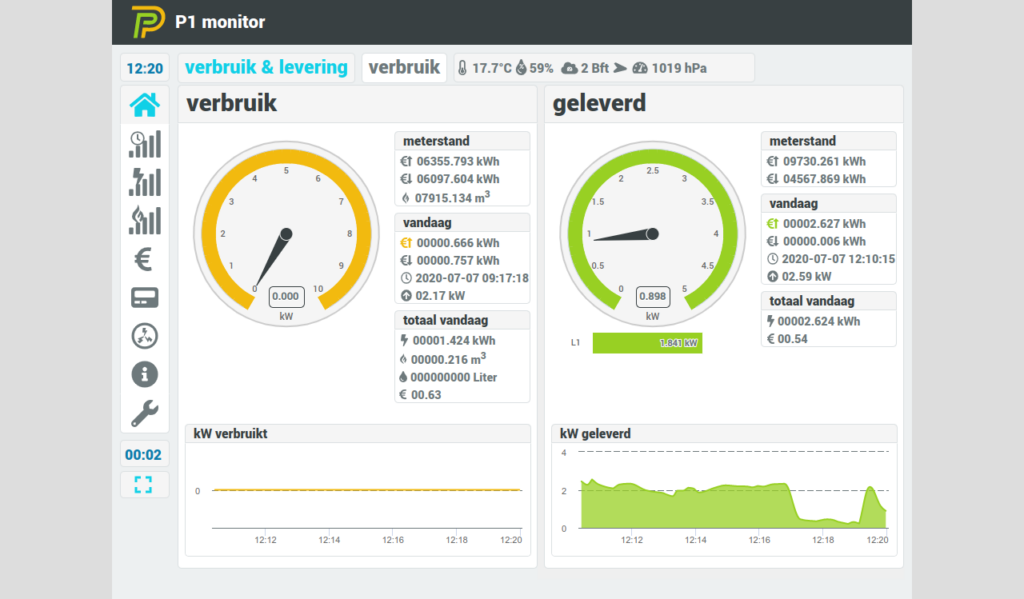Click the clock icon beside 2020-07-07 12:10:15

click(x=773, y=259)
